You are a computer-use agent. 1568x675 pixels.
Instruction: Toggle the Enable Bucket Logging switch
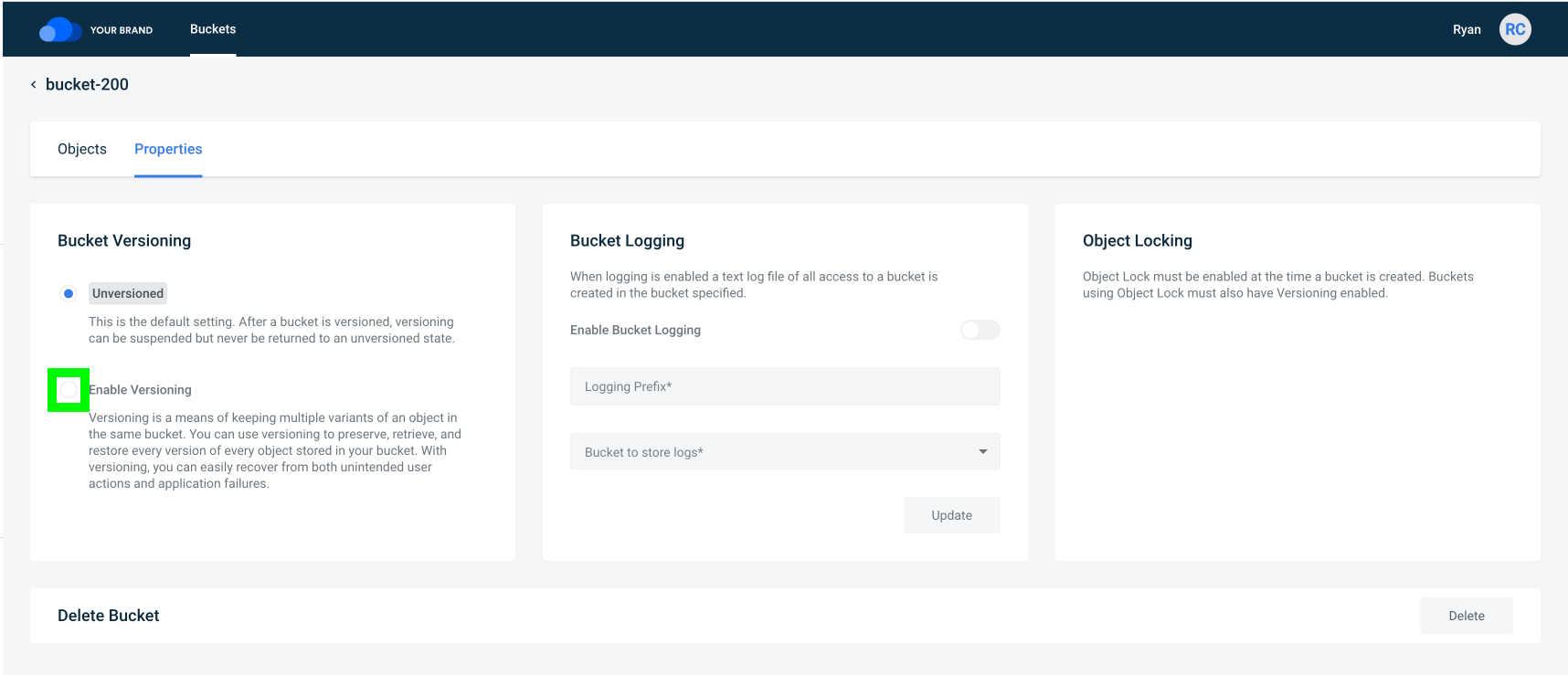[980, 330]
